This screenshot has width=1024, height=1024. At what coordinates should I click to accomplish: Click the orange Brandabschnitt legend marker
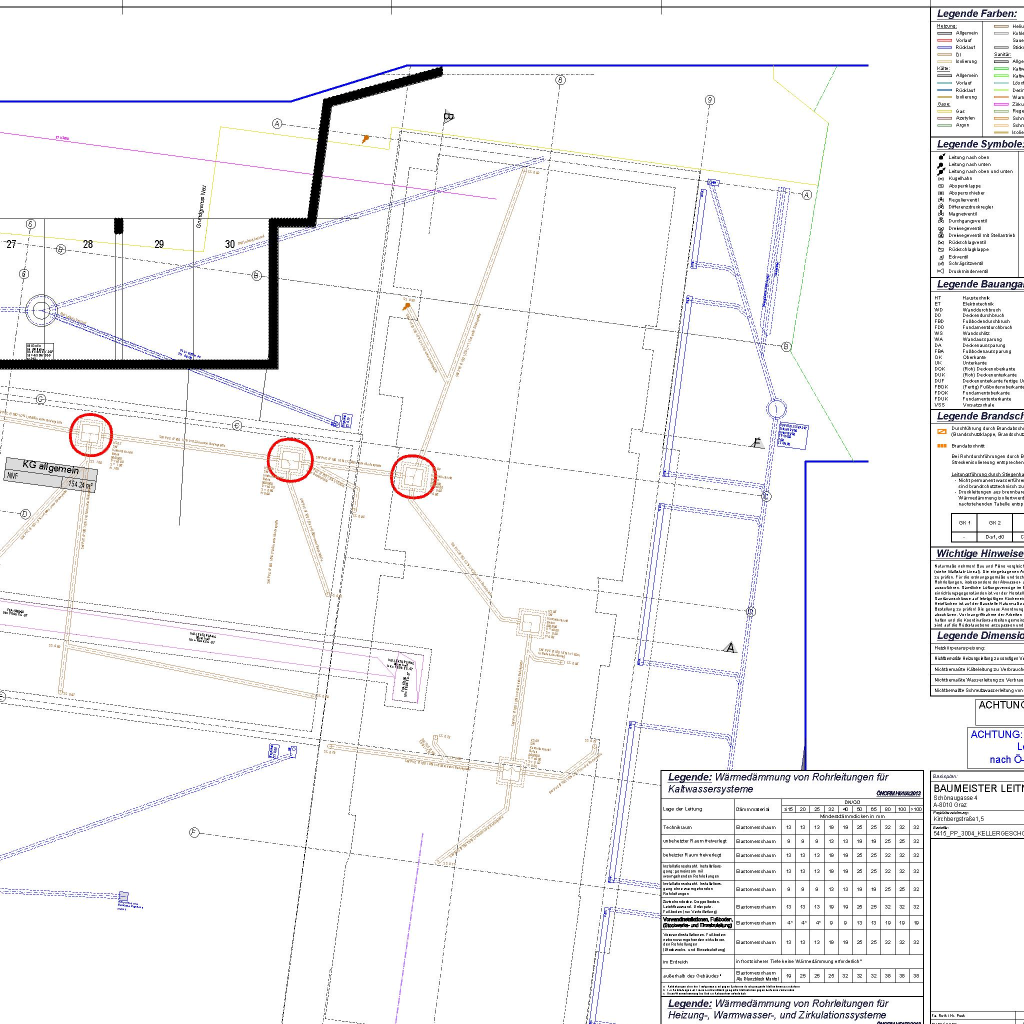tap(941, 445)
